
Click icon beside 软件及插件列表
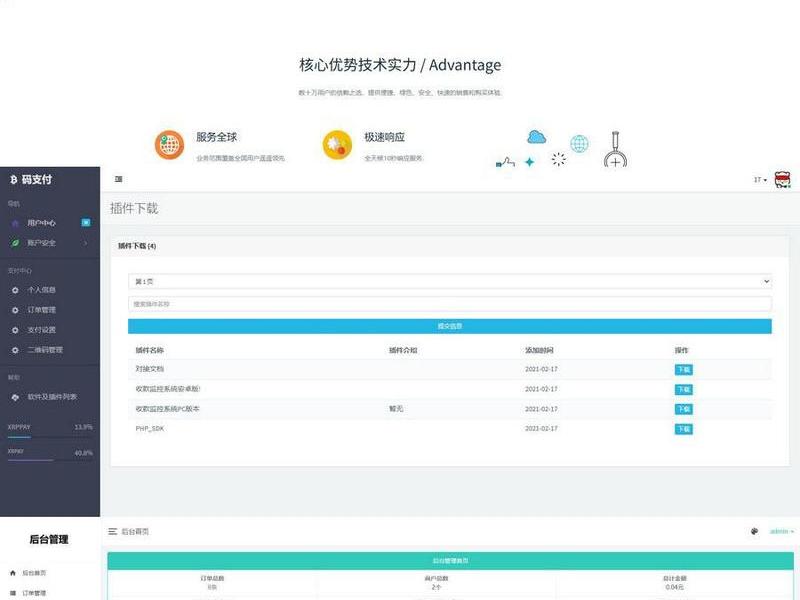point(15,397)
